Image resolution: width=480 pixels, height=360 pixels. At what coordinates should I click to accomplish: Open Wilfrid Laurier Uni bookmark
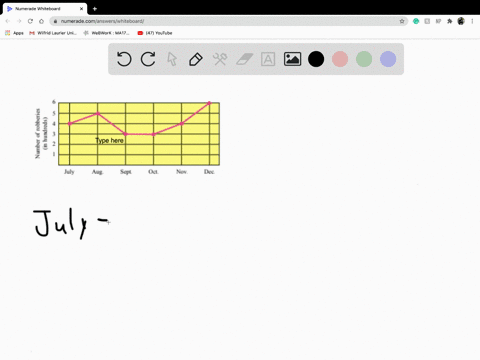53,33
